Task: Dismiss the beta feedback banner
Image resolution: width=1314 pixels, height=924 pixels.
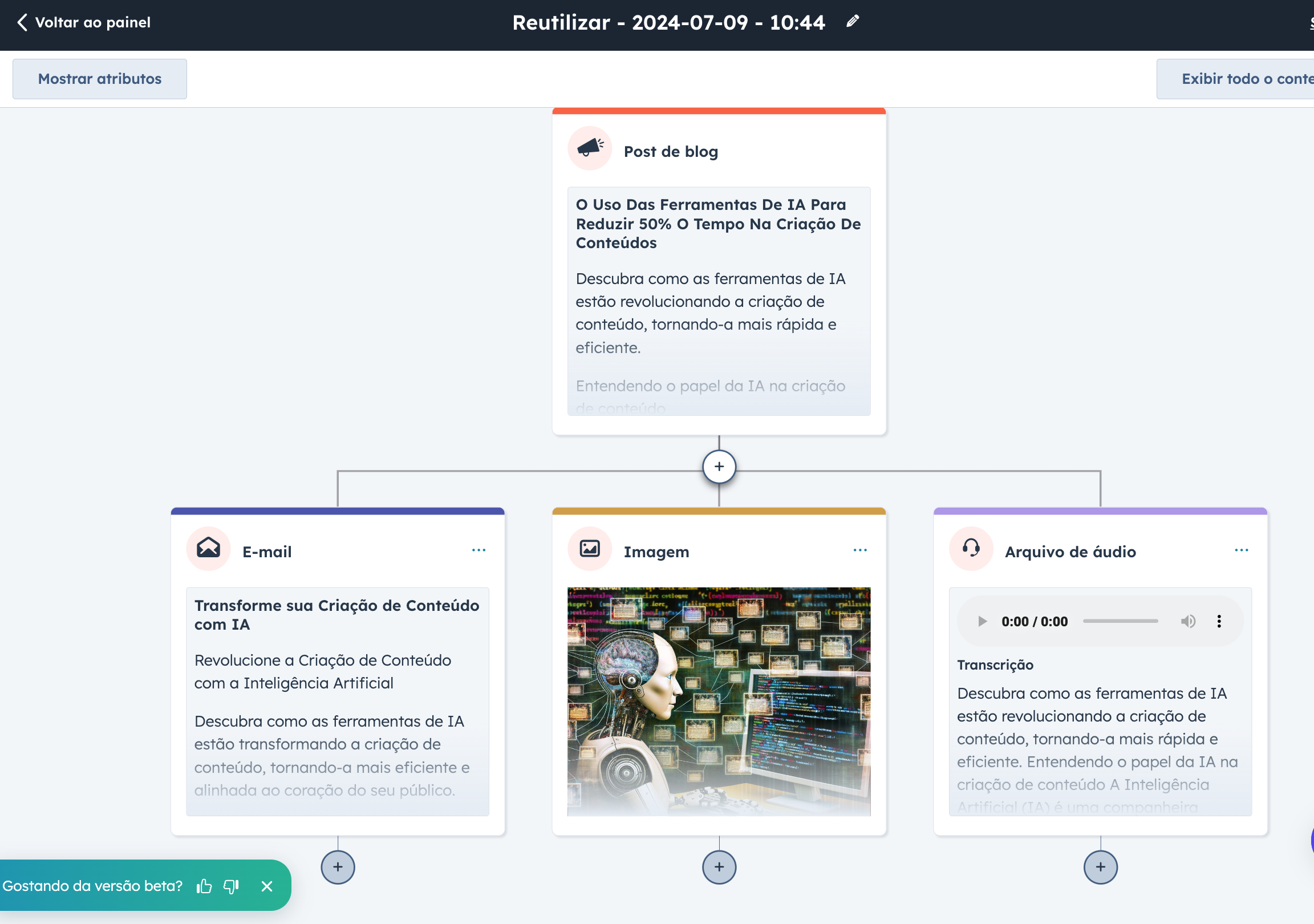Action: [x=267, y=886]
